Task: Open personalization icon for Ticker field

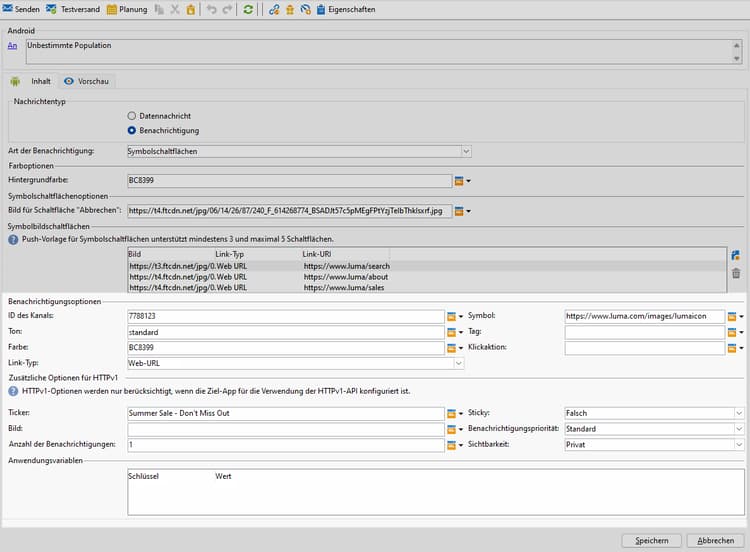Action: pos(454,413)
